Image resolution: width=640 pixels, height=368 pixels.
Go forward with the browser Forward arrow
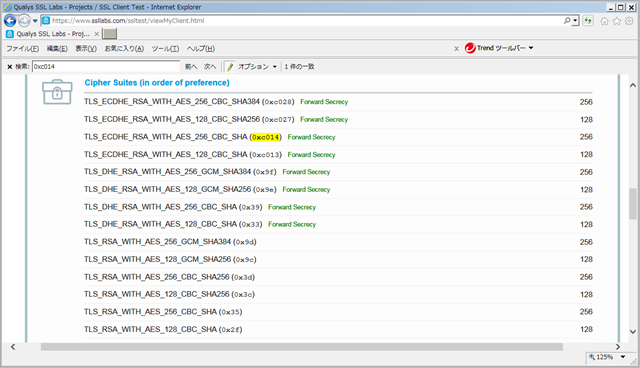coord(24,20)
